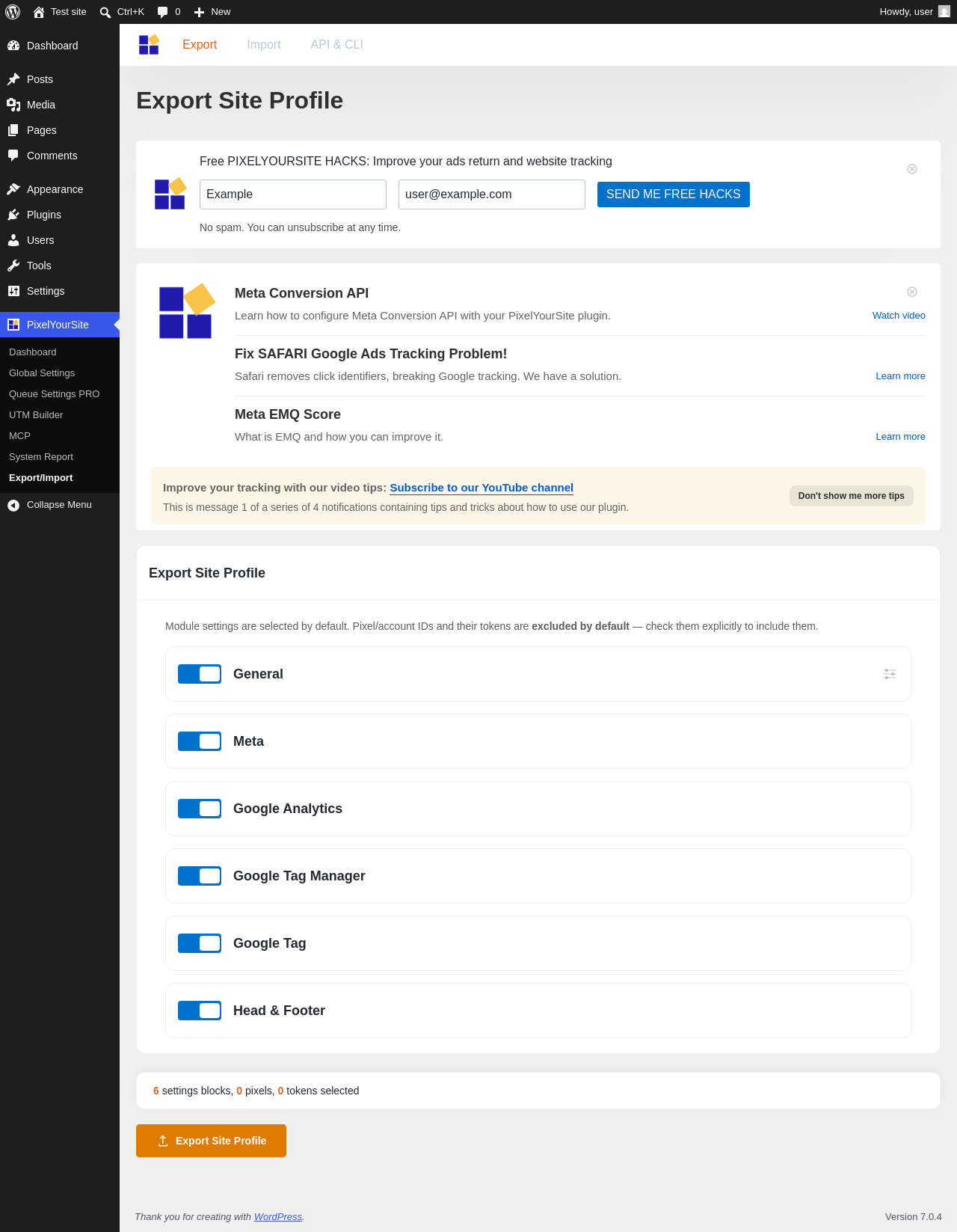Click the Meta Conversion API heading
This screenshot has height=1232, width=957.
(301, 293)
